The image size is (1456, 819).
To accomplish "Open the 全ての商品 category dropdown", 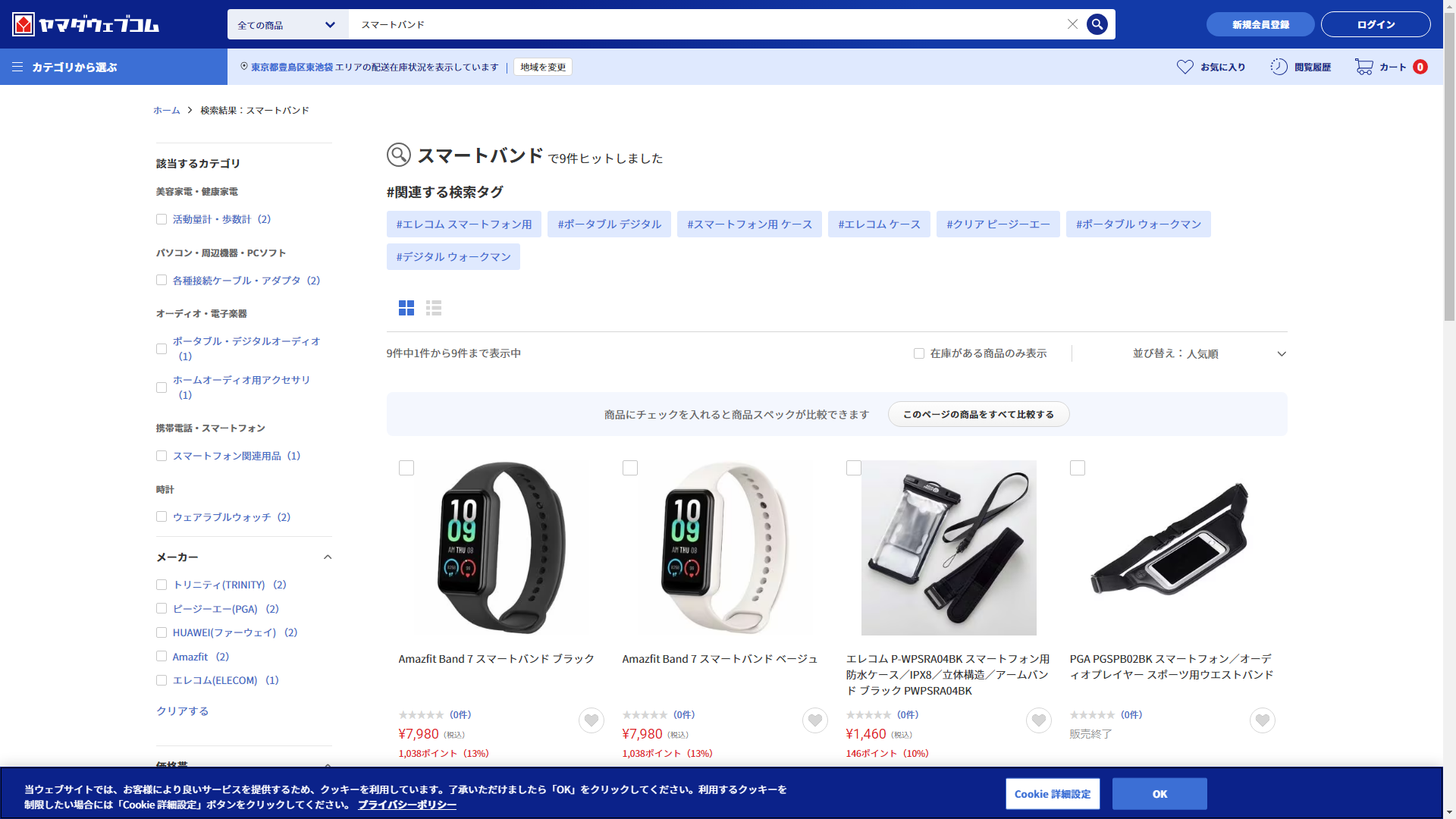I will pyautogui.click(x=287, y=25).
